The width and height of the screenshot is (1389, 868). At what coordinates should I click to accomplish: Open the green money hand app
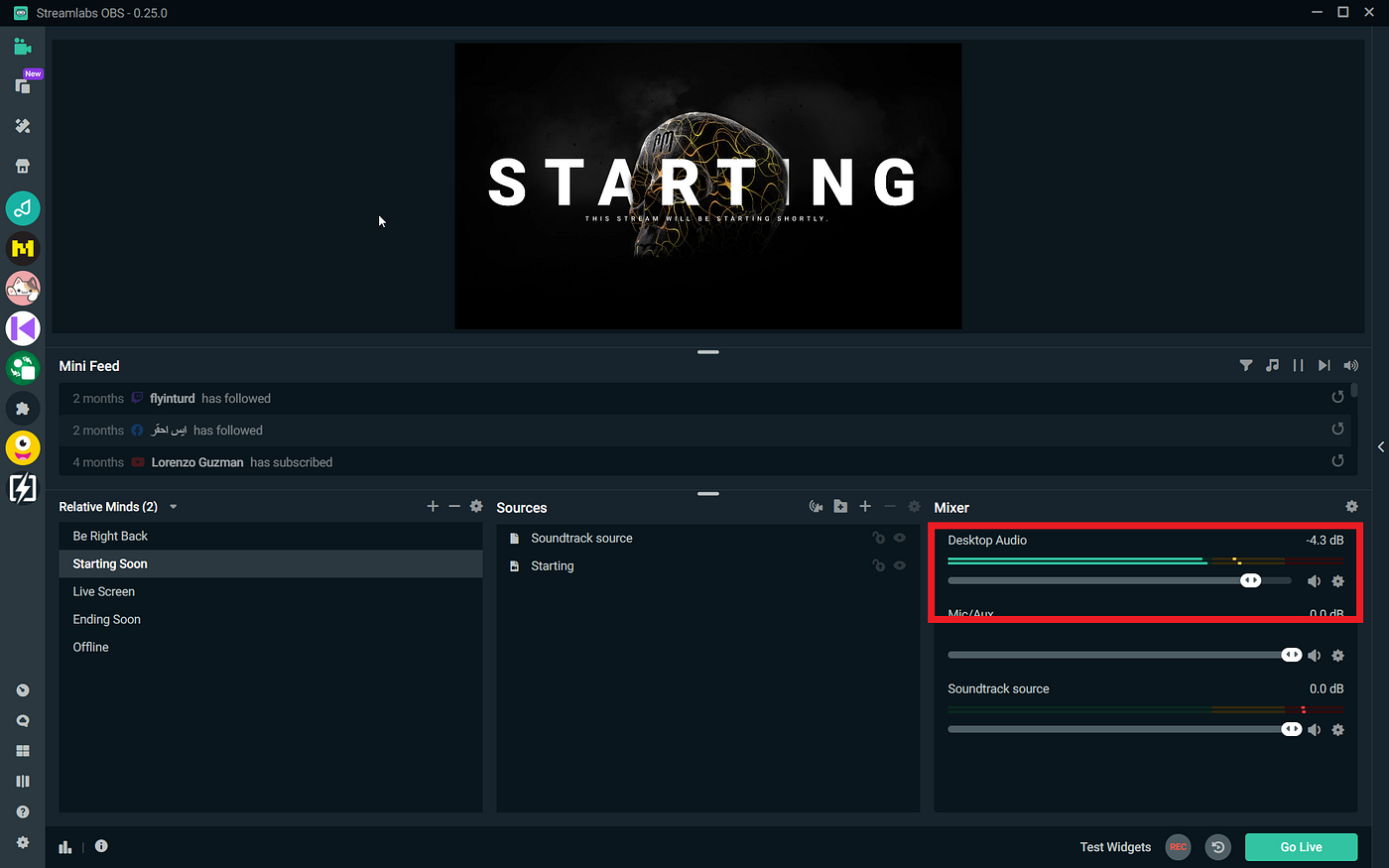coord(23,368)
